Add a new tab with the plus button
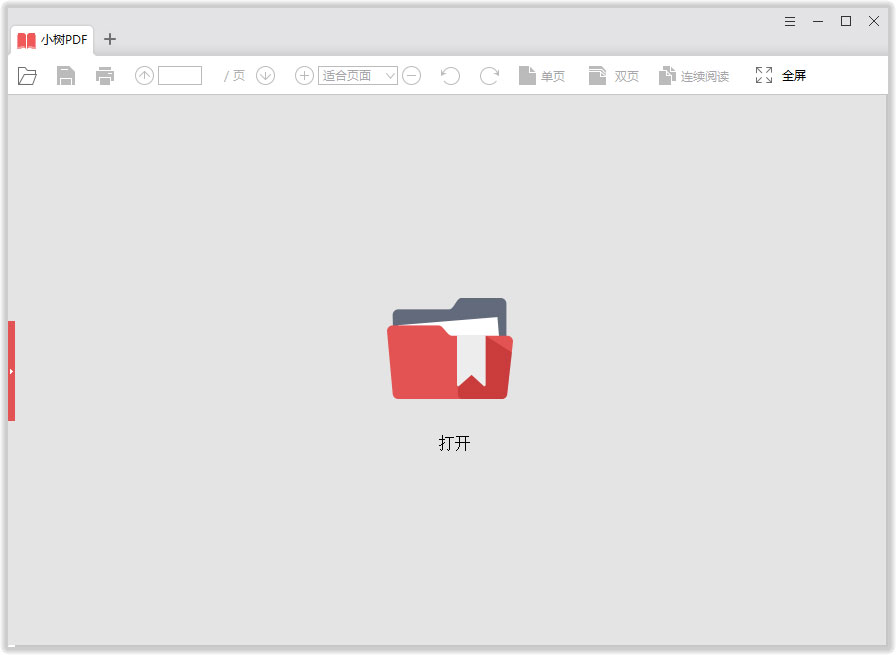 coord(110,39)
